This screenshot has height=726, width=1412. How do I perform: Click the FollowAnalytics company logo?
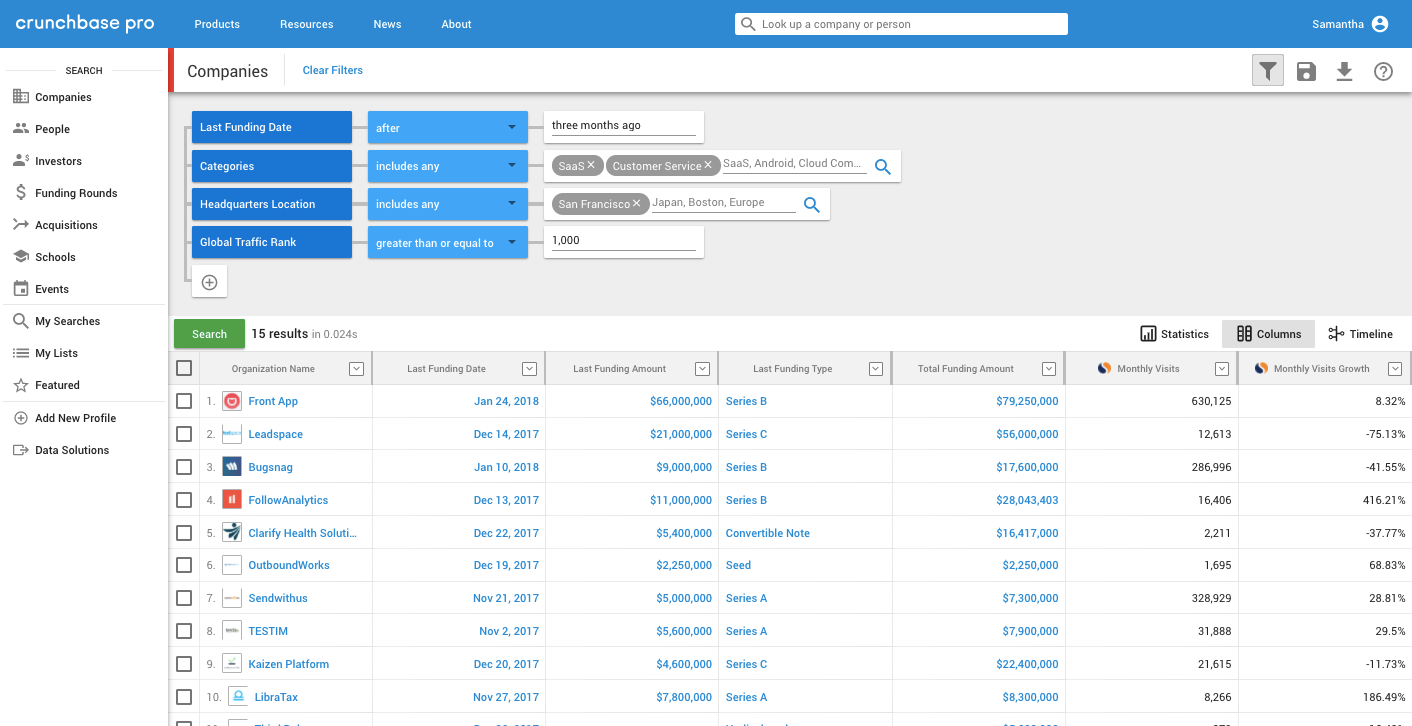(232, 500)
